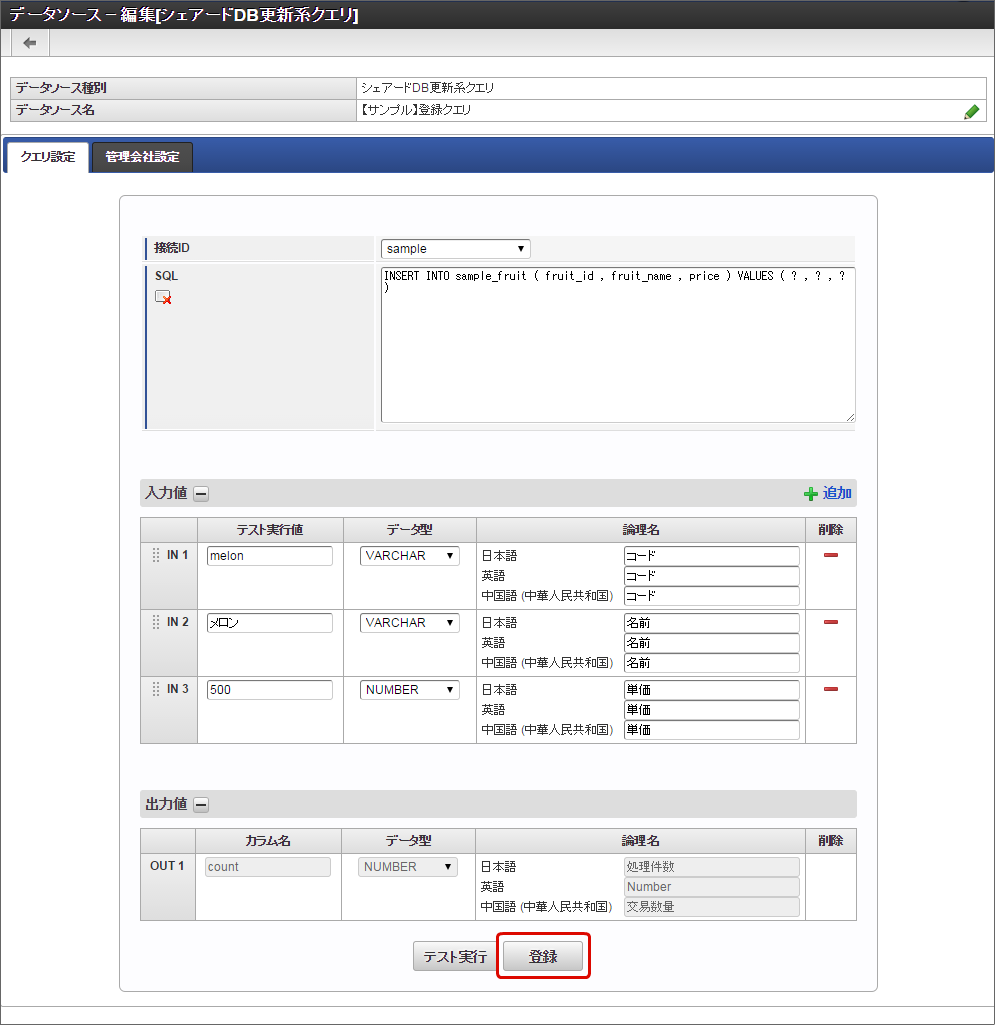Open the 接続ID sample dropdown

pyautogui.click(x=456, y=249)
